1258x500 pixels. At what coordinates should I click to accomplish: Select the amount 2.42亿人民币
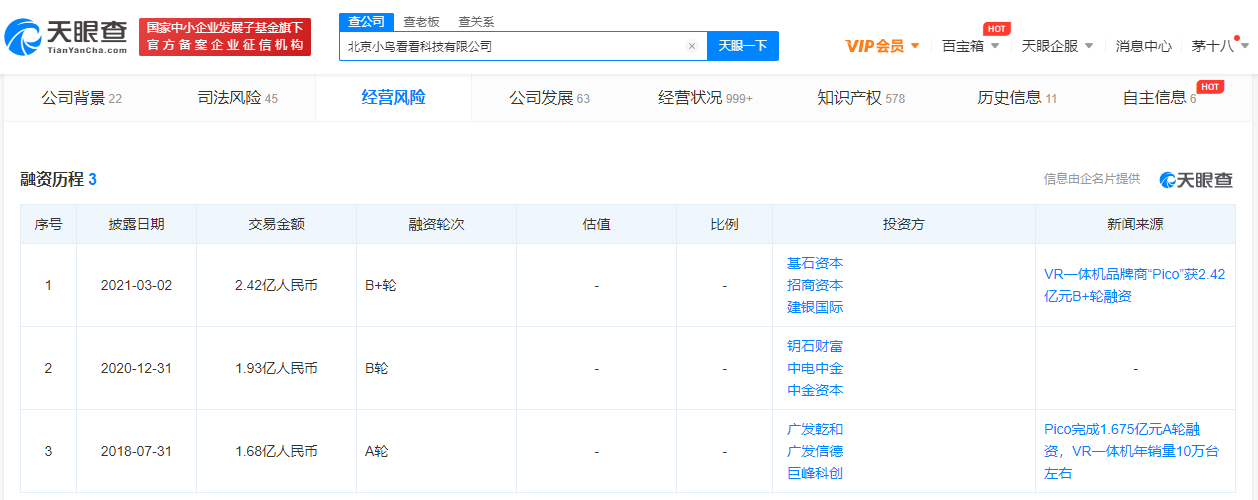tap(276, 286)
